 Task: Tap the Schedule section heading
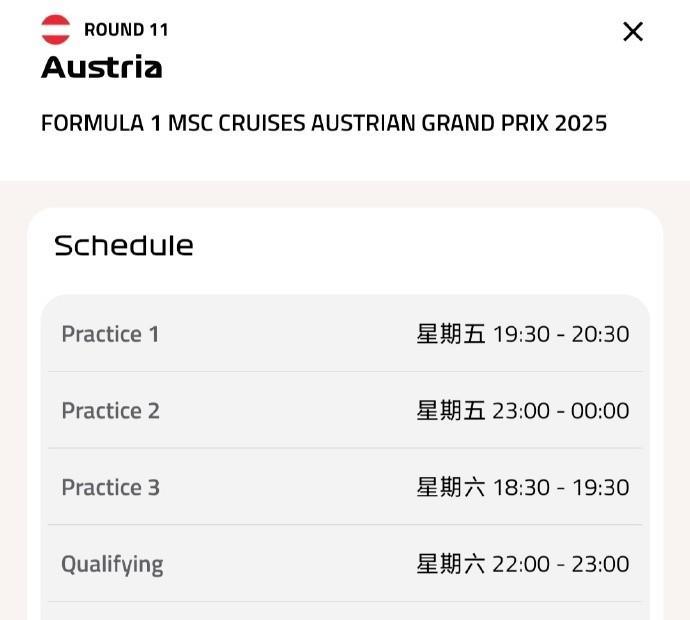click(x=124, y=246)
